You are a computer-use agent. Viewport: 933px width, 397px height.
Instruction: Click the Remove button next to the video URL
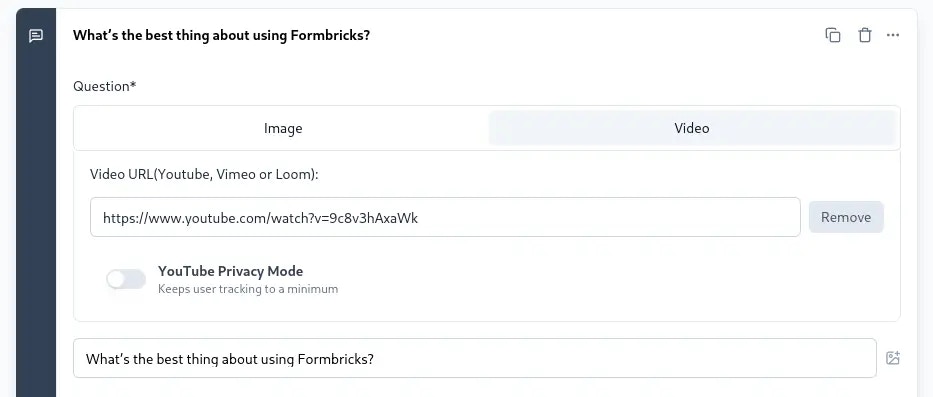click(846, 217)
